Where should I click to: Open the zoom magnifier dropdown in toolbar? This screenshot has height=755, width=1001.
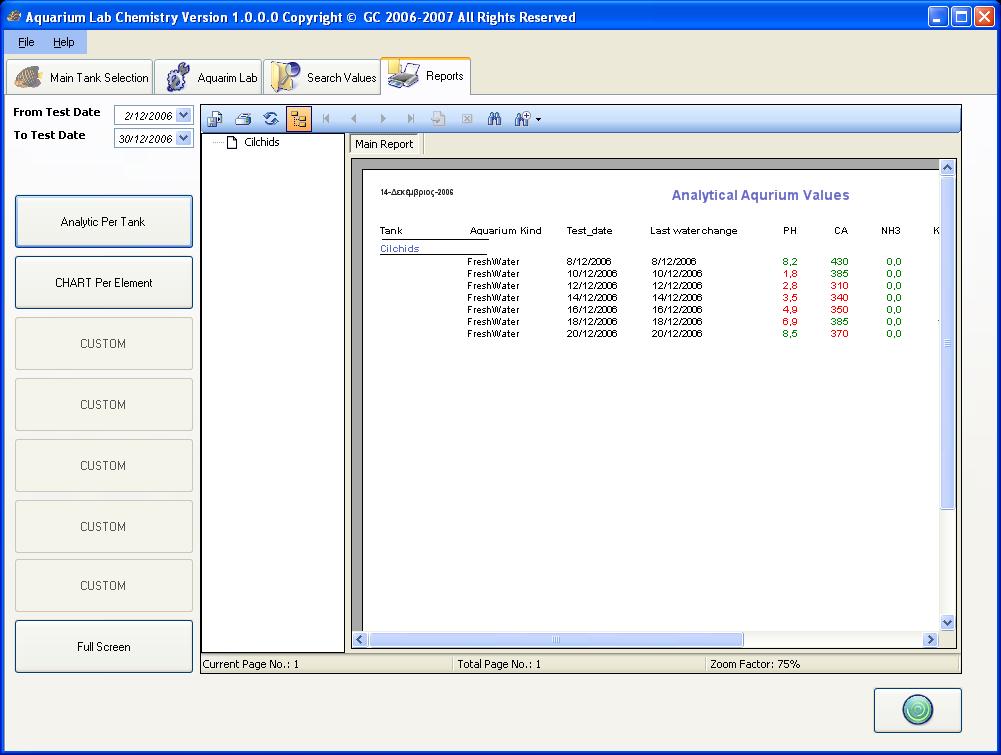pyautogui.click(x=526, y=119)
